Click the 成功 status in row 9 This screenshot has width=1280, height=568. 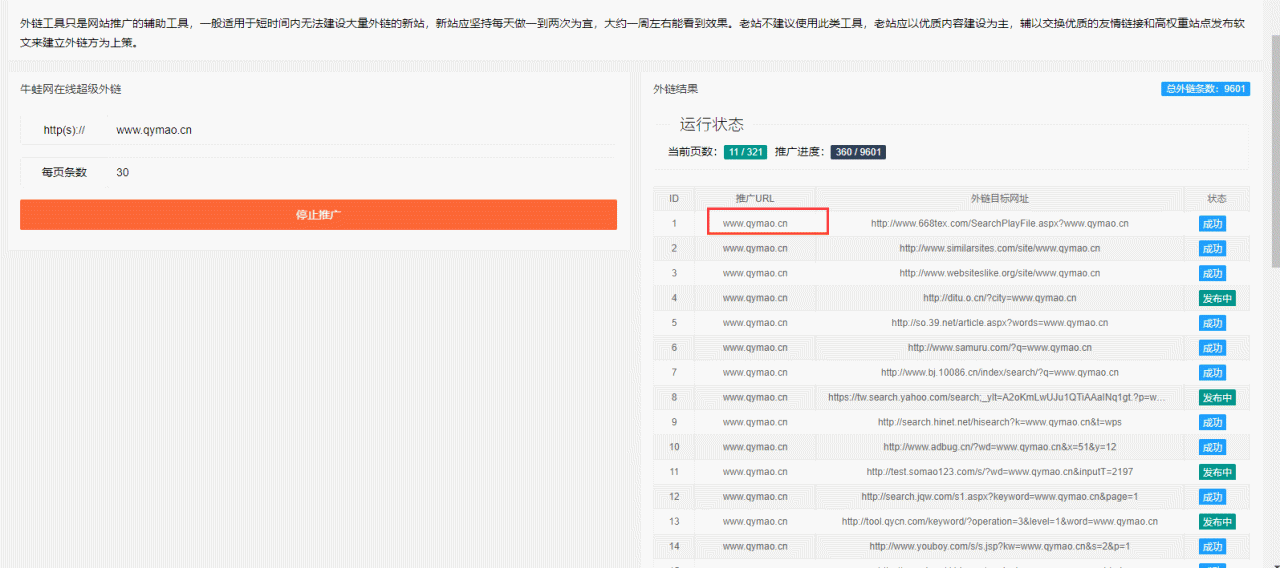click(1212, 423)
